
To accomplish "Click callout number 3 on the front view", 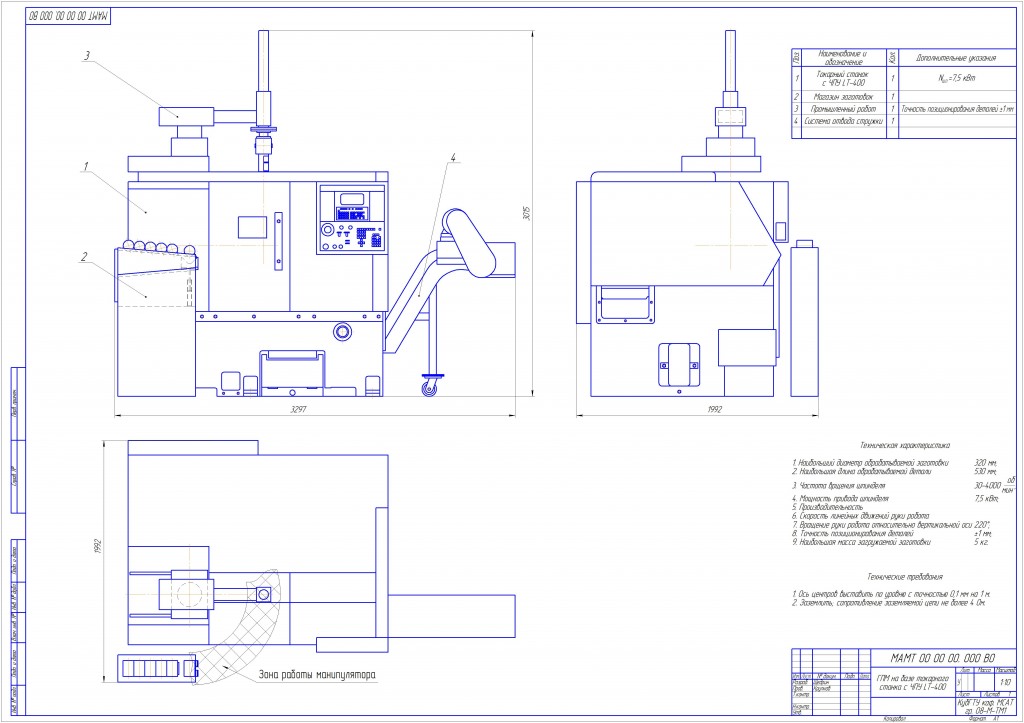I will pyautogui.click(x=87, y=56).
